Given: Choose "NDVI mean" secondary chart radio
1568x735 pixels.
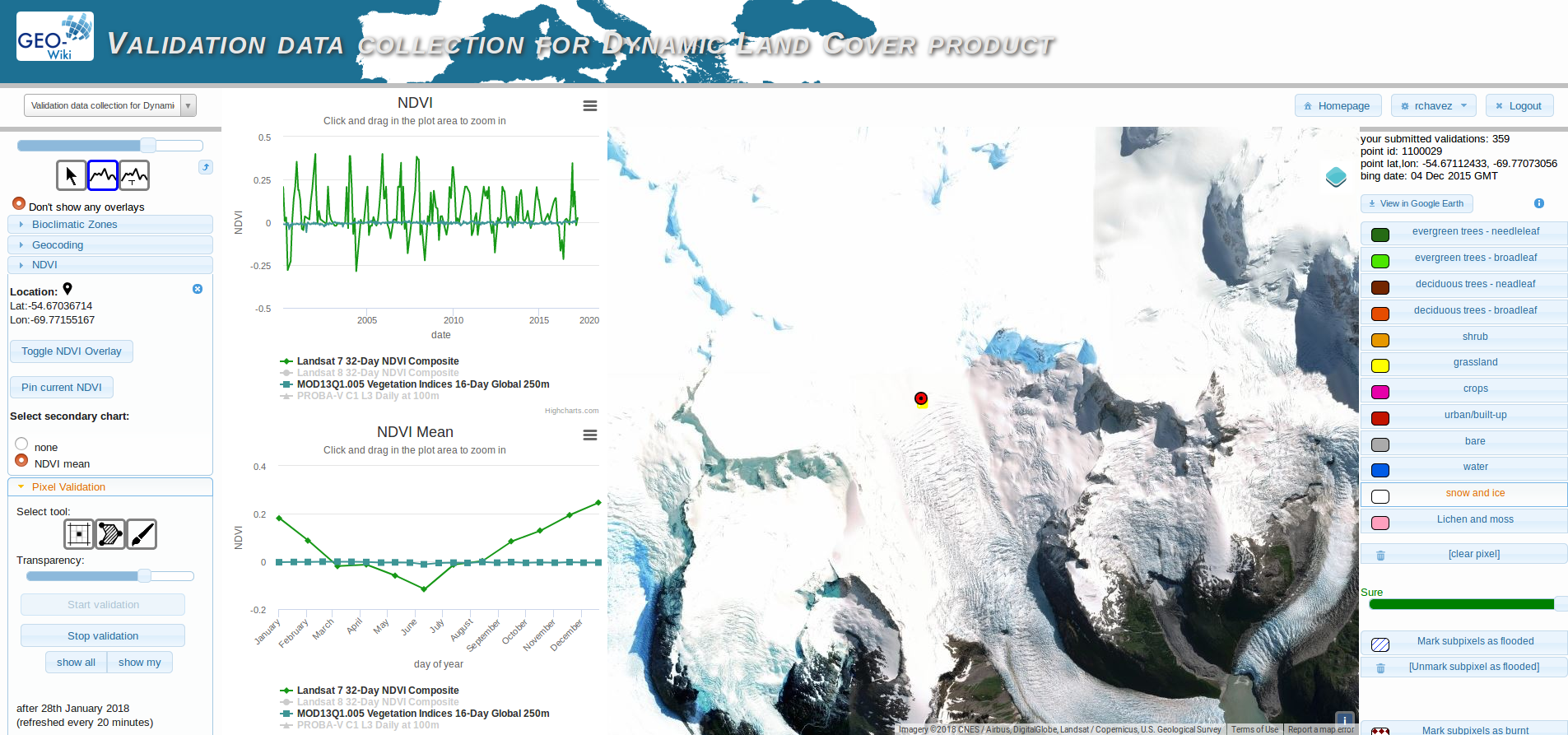Looking at the screenshot, I should (22, 461).
